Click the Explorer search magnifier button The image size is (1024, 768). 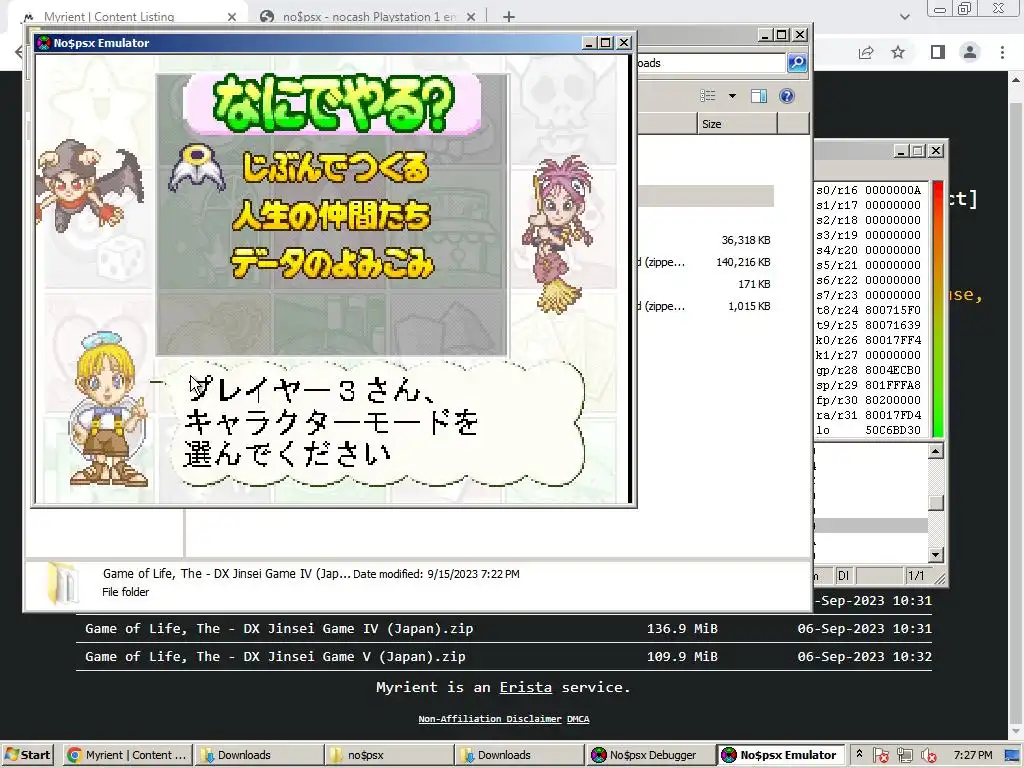(x=797, y=63)
